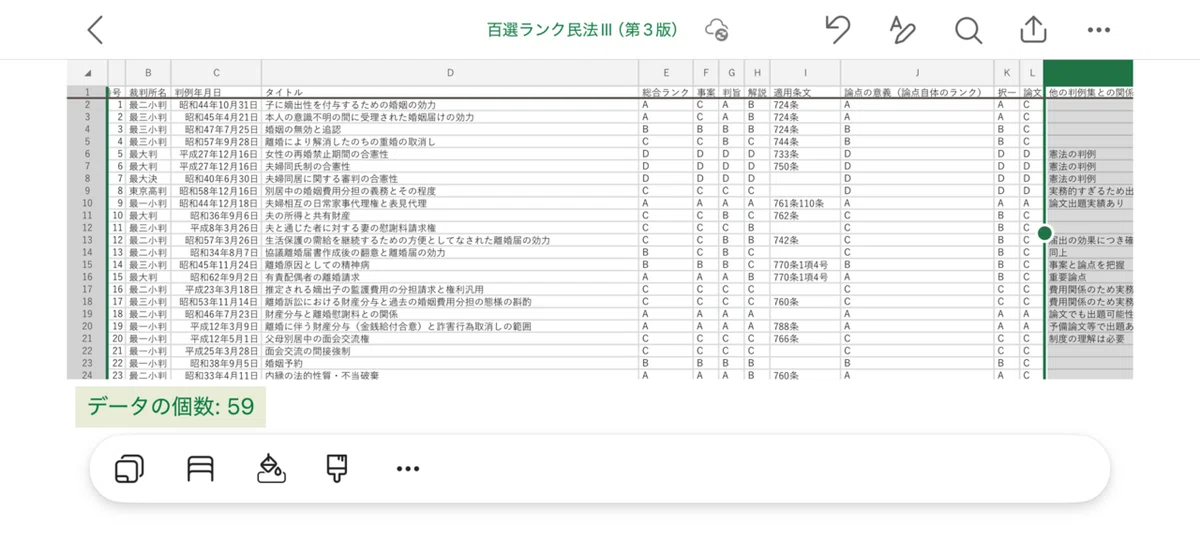
Task: Select article cell 788条
Action: (806, 326)
